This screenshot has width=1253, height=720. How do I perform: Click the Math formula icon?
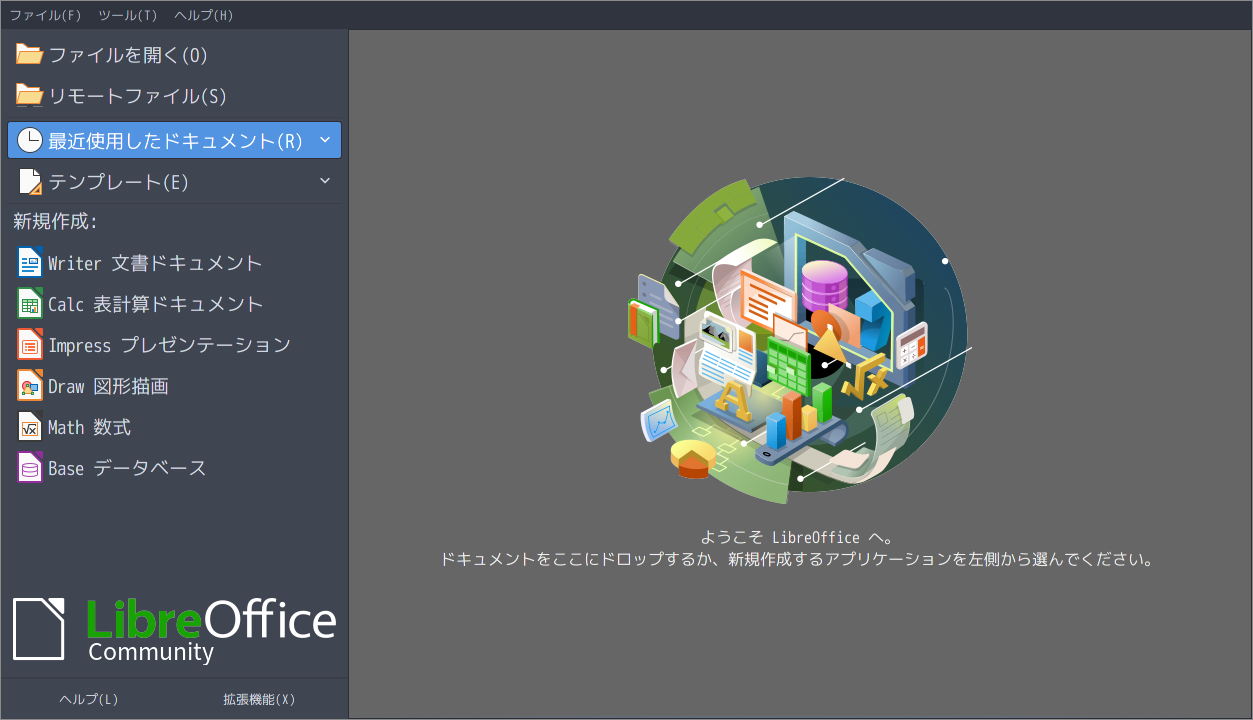point(30,426)
